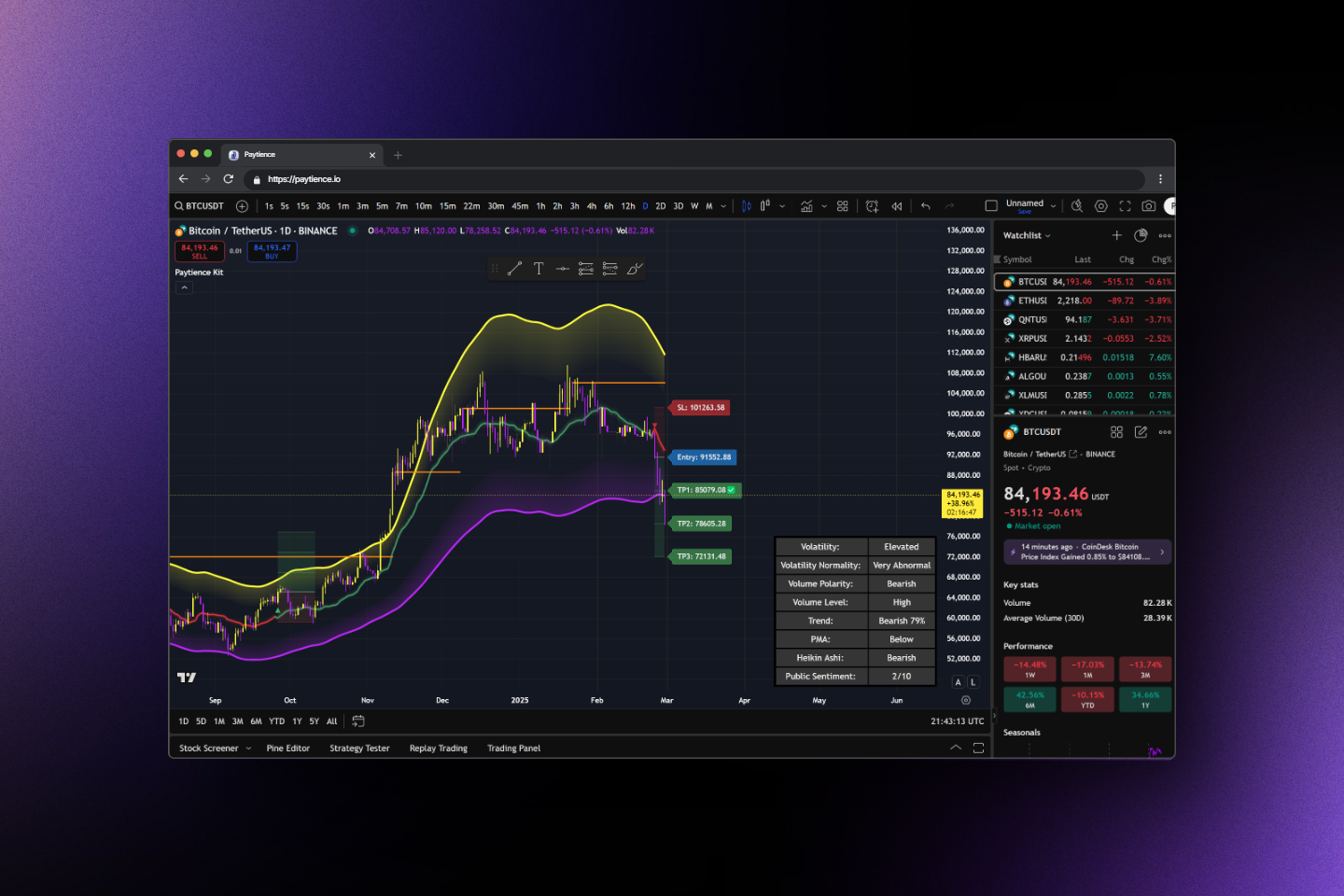1344x896 pixels.
Task: Open the CoinDesk Bitcoin news headline
Action: click(x=1087, y=552)
